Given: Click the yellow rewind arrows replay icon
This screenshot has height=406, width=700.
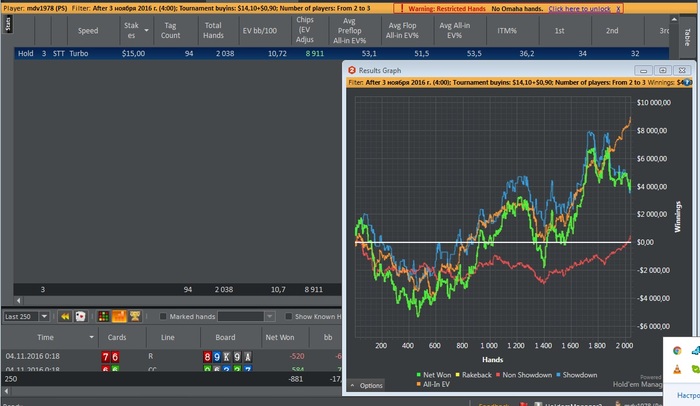Looking at the screenshot, I should [65, 316].
